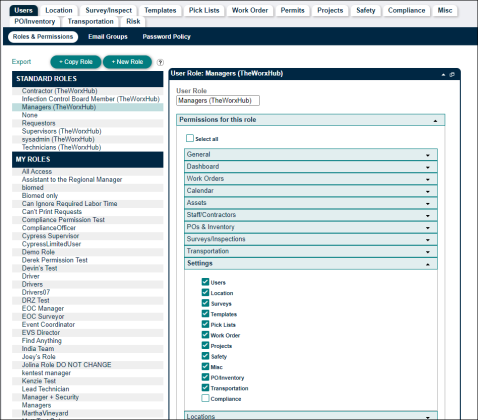
Task: Collapse the Settings permissions section
Action: [x=311, y=263]
